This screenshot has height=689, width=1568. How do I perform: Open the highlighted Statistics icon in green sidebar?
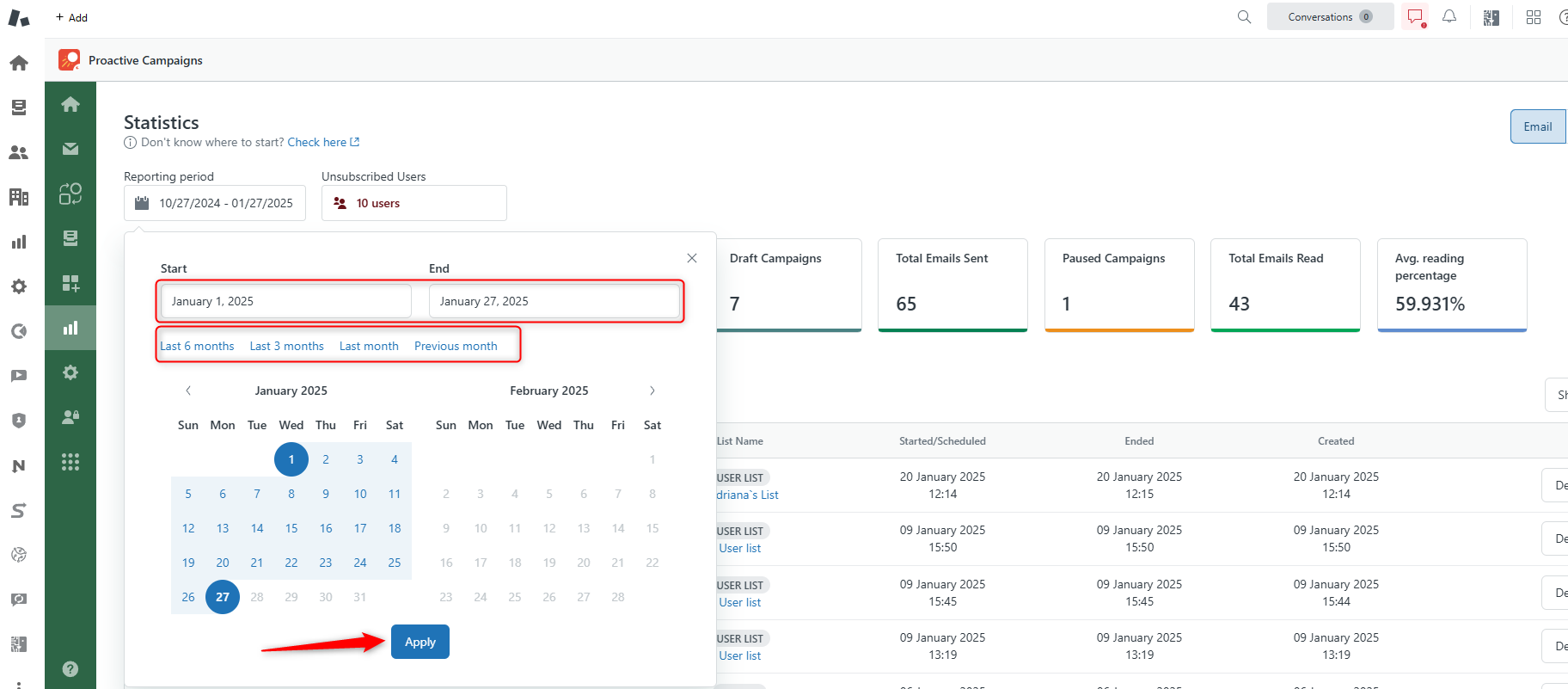[x=70, y=328]
